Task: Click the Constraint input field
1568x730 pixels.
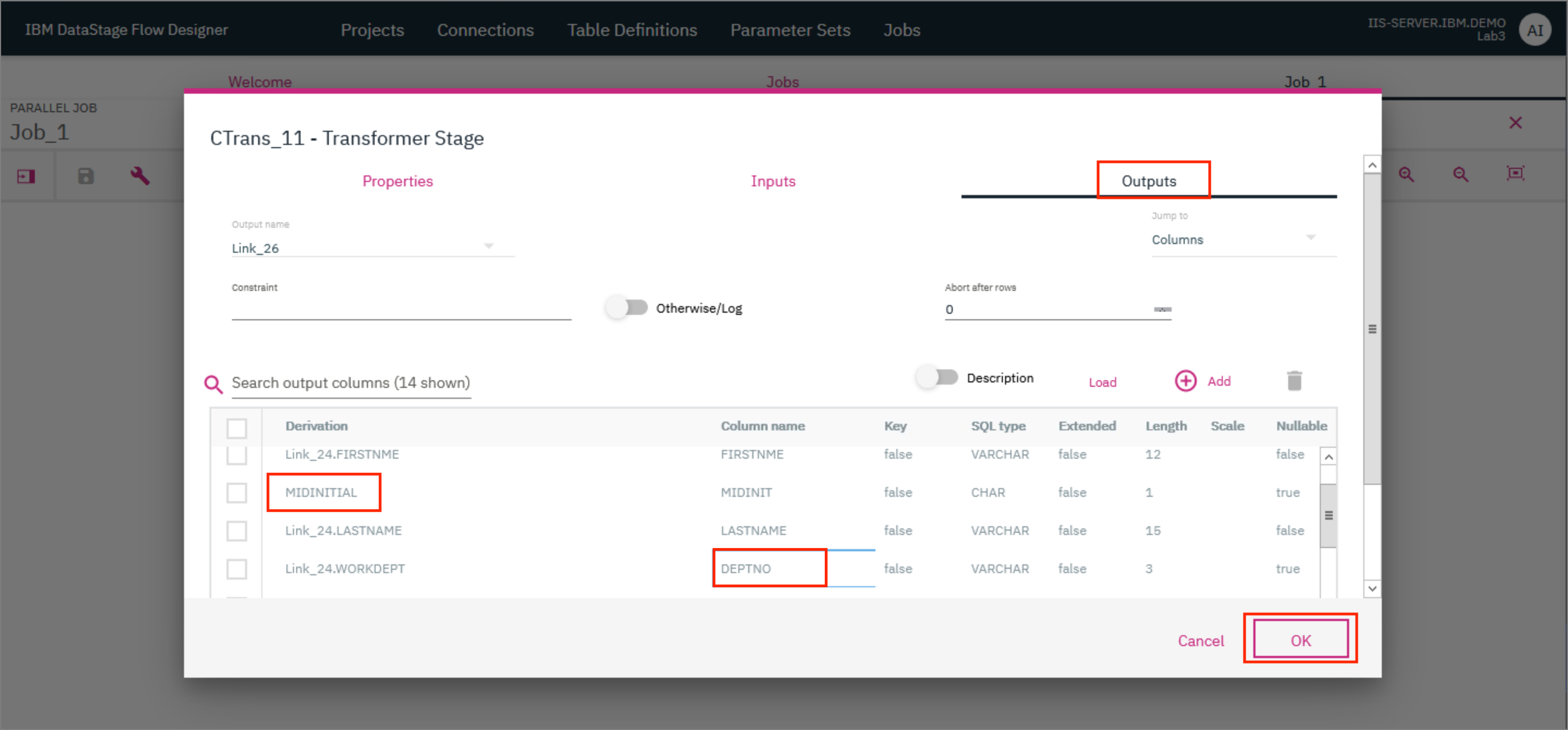Action: [x=401, y=309]
